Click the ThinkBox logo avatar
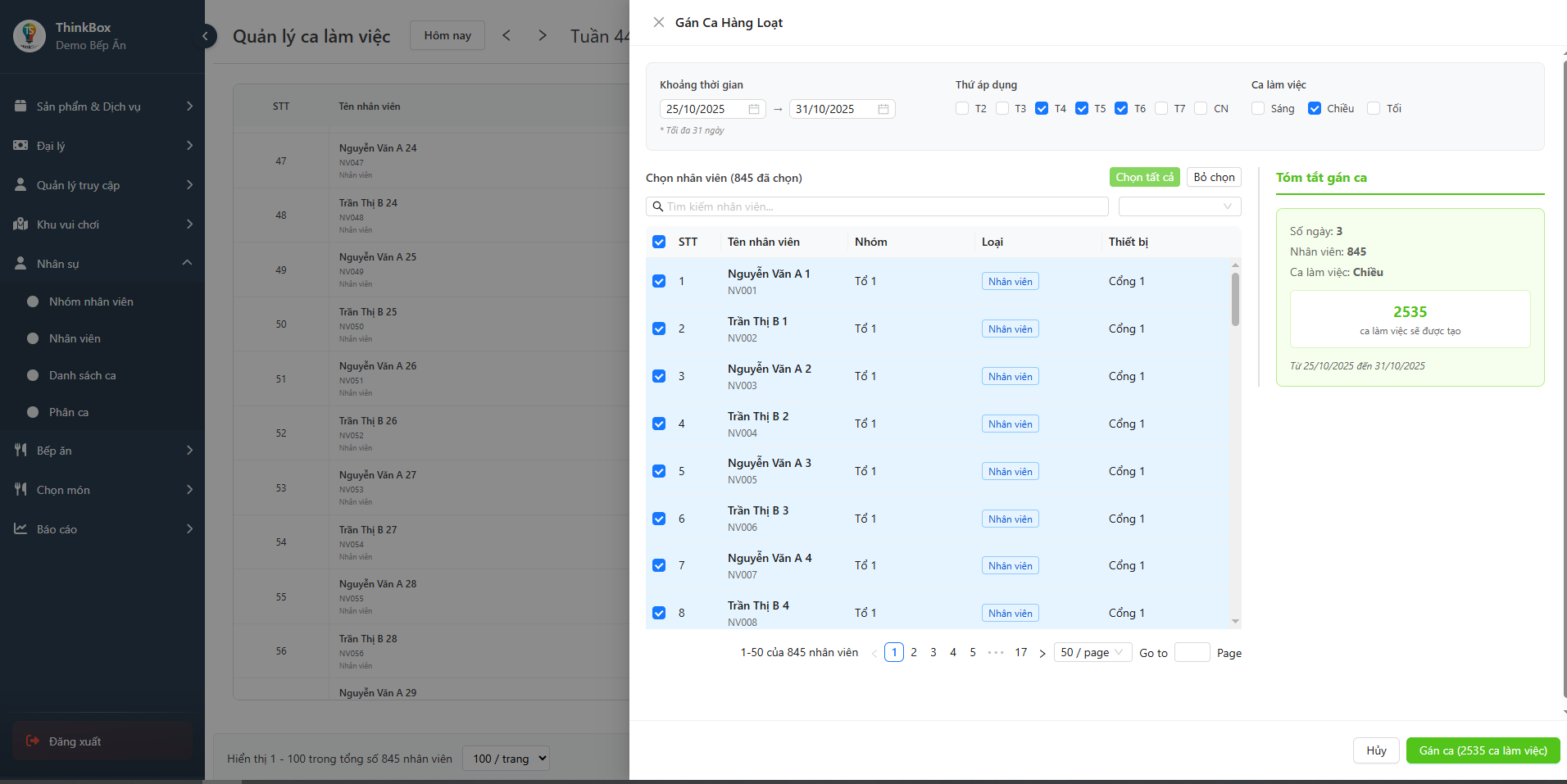 point(30,36)
